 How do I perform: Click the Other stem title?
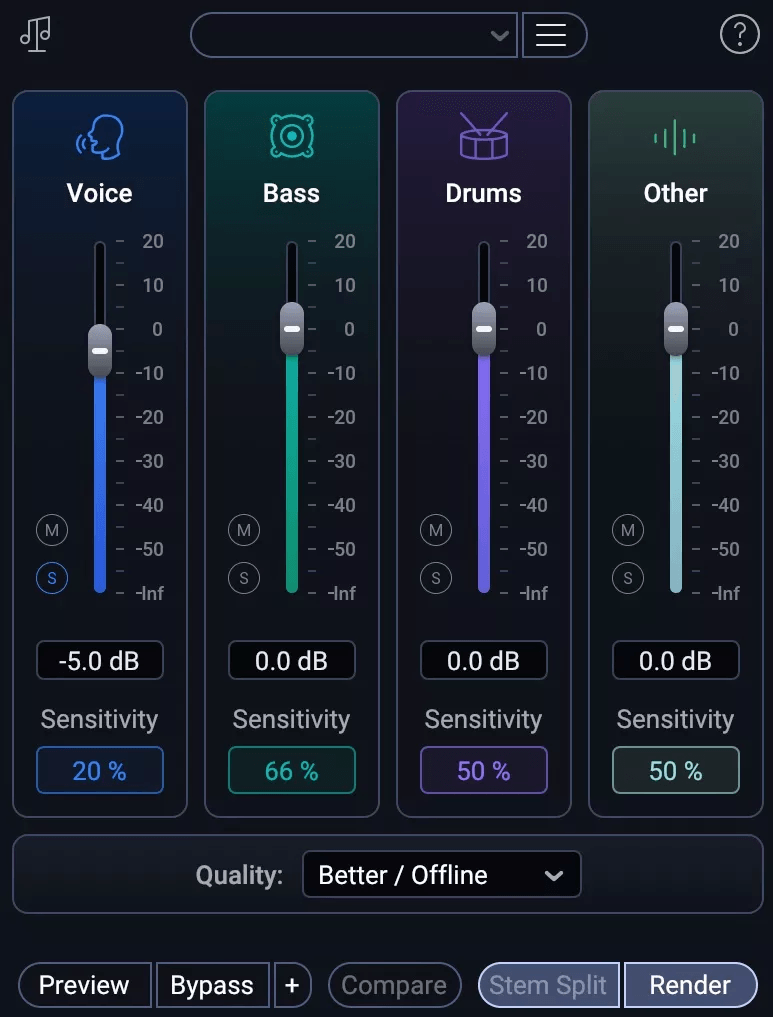(676, 193)
